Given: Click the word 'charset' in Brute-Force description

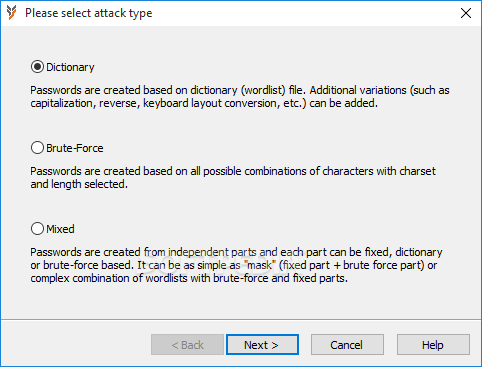Looking at the screenshot, I should (x=418, y=171).
